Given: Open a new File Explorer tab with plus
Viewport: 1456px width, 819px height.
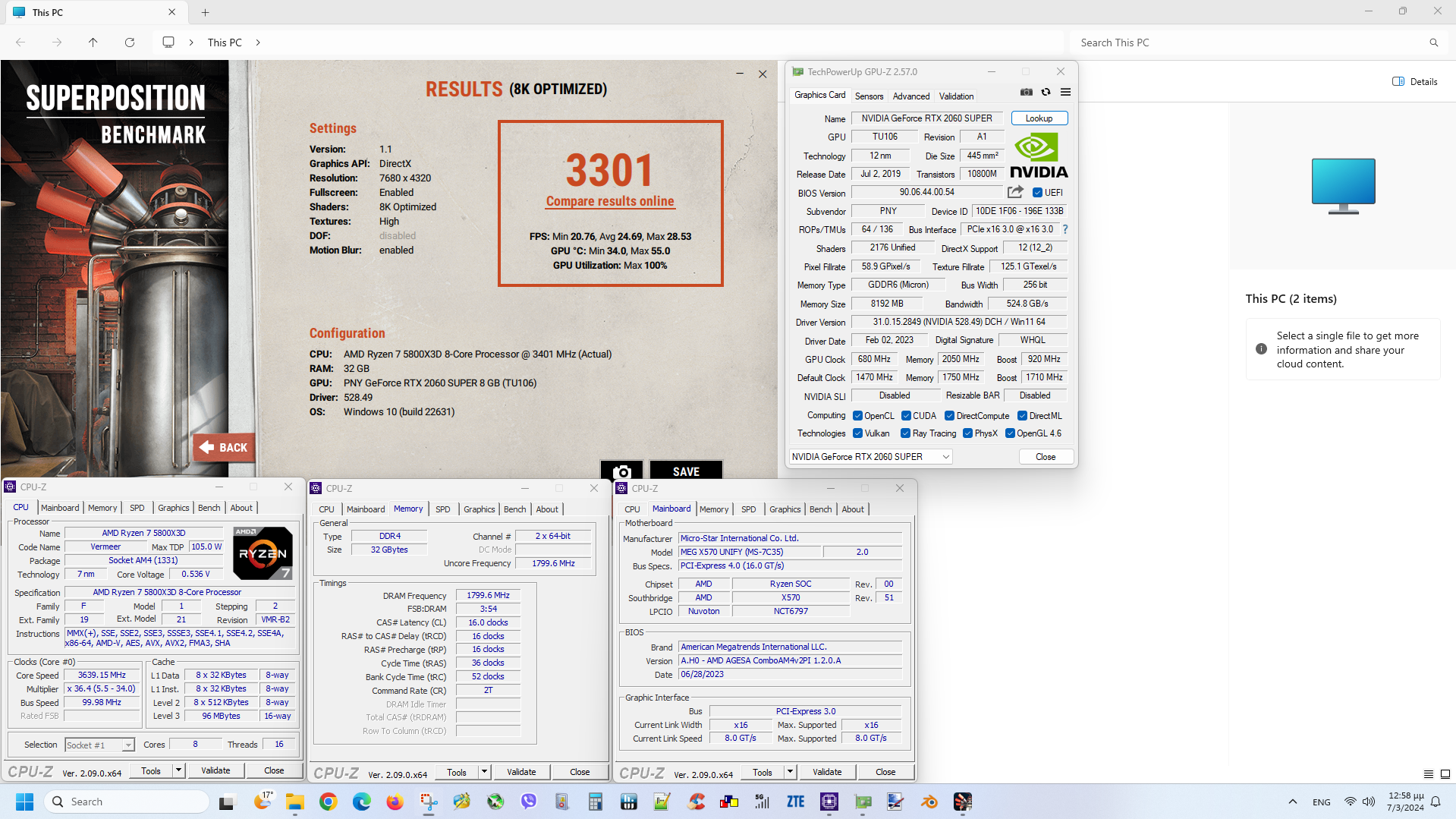Looking at the screenshot, I should click(x=205, y=12).
